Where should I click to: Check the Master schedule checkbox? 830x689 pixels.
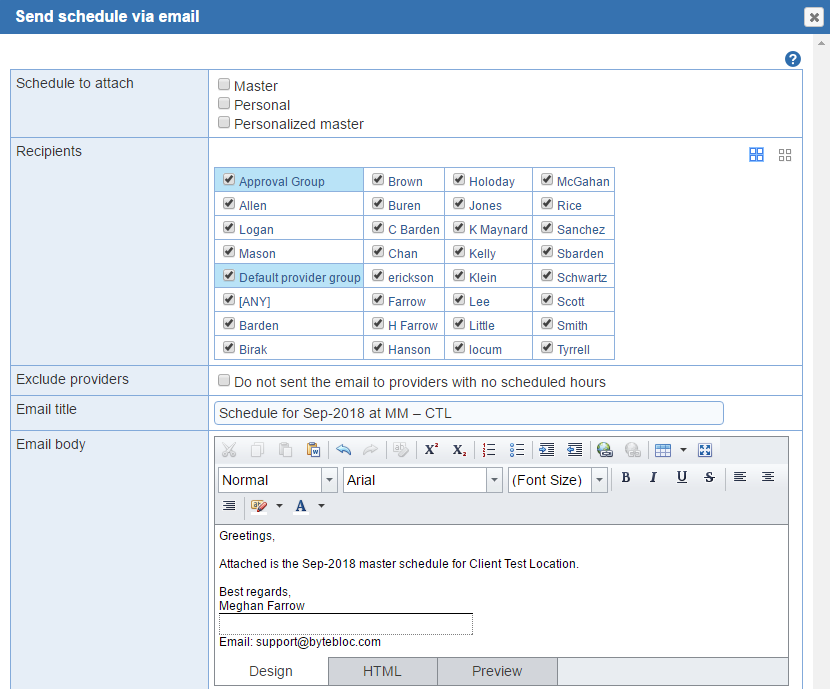(224, 84)
